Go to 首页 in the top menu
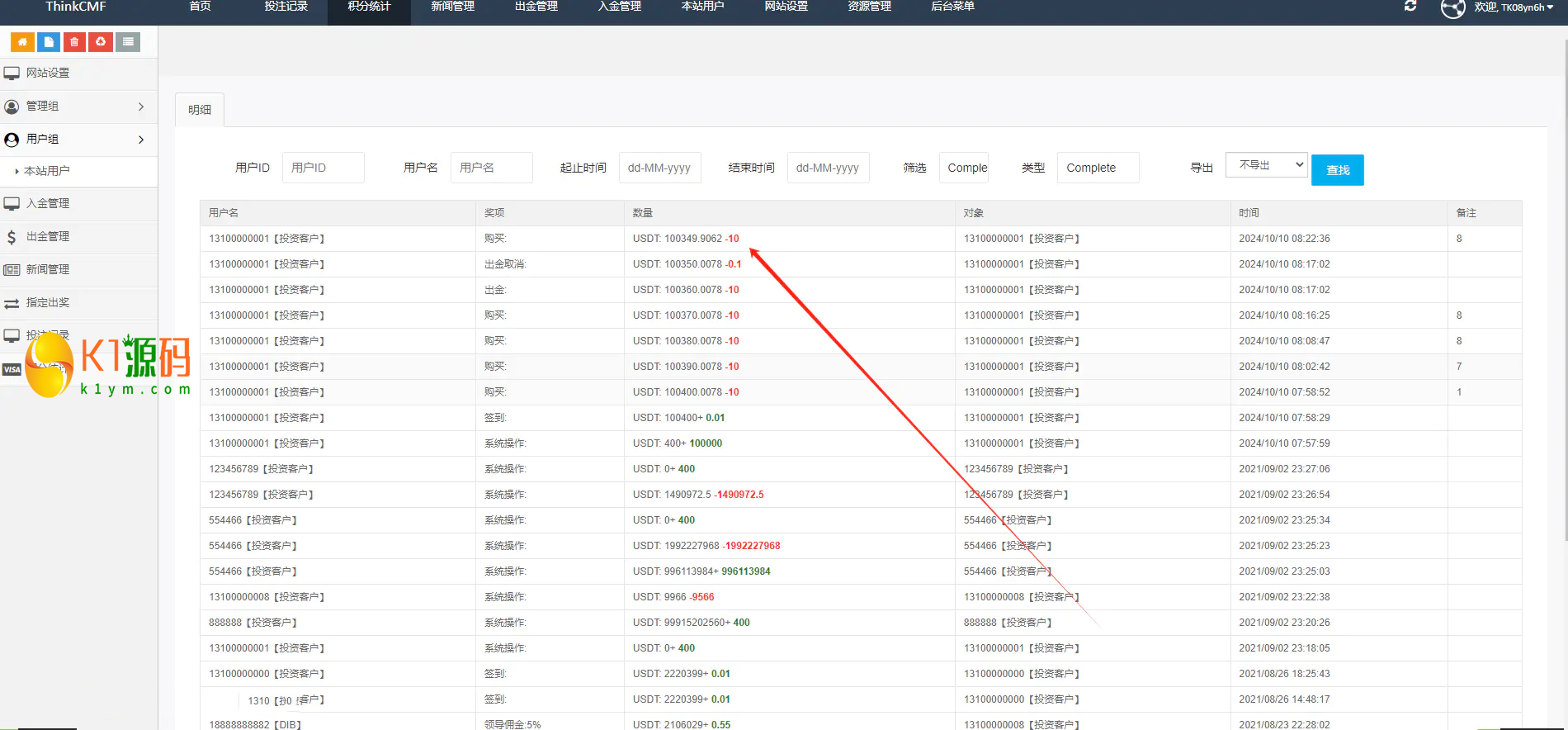Image resolution: width=1568 pixels, height=730 pixels. point(200,7)
